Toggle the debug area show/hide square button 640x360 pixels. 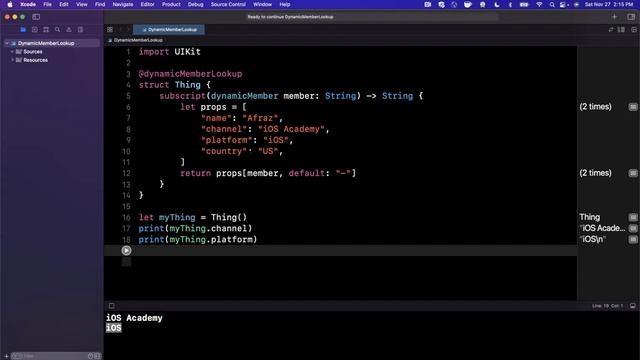tap(111, 306)
